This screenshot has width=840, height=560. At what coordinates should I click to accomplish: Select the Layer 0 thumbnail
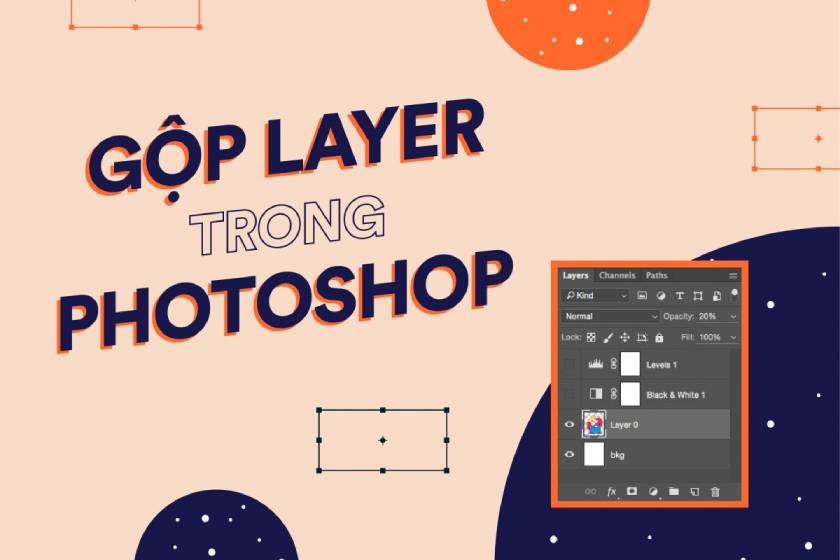pos(594,424)
